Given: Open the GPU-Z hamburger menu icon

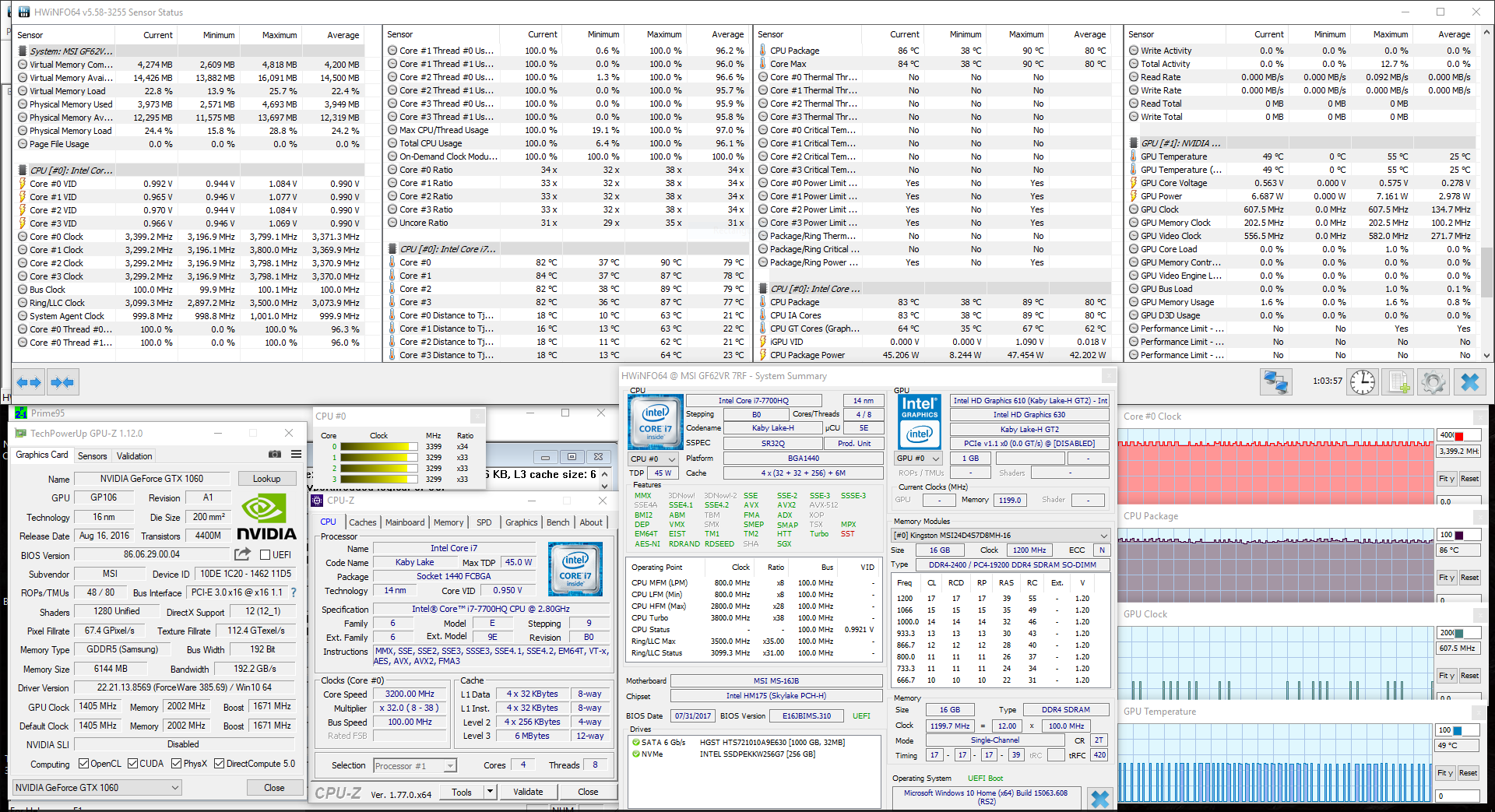Looking at the screenshot, I should pyautogui.click(x=297, y=454).
